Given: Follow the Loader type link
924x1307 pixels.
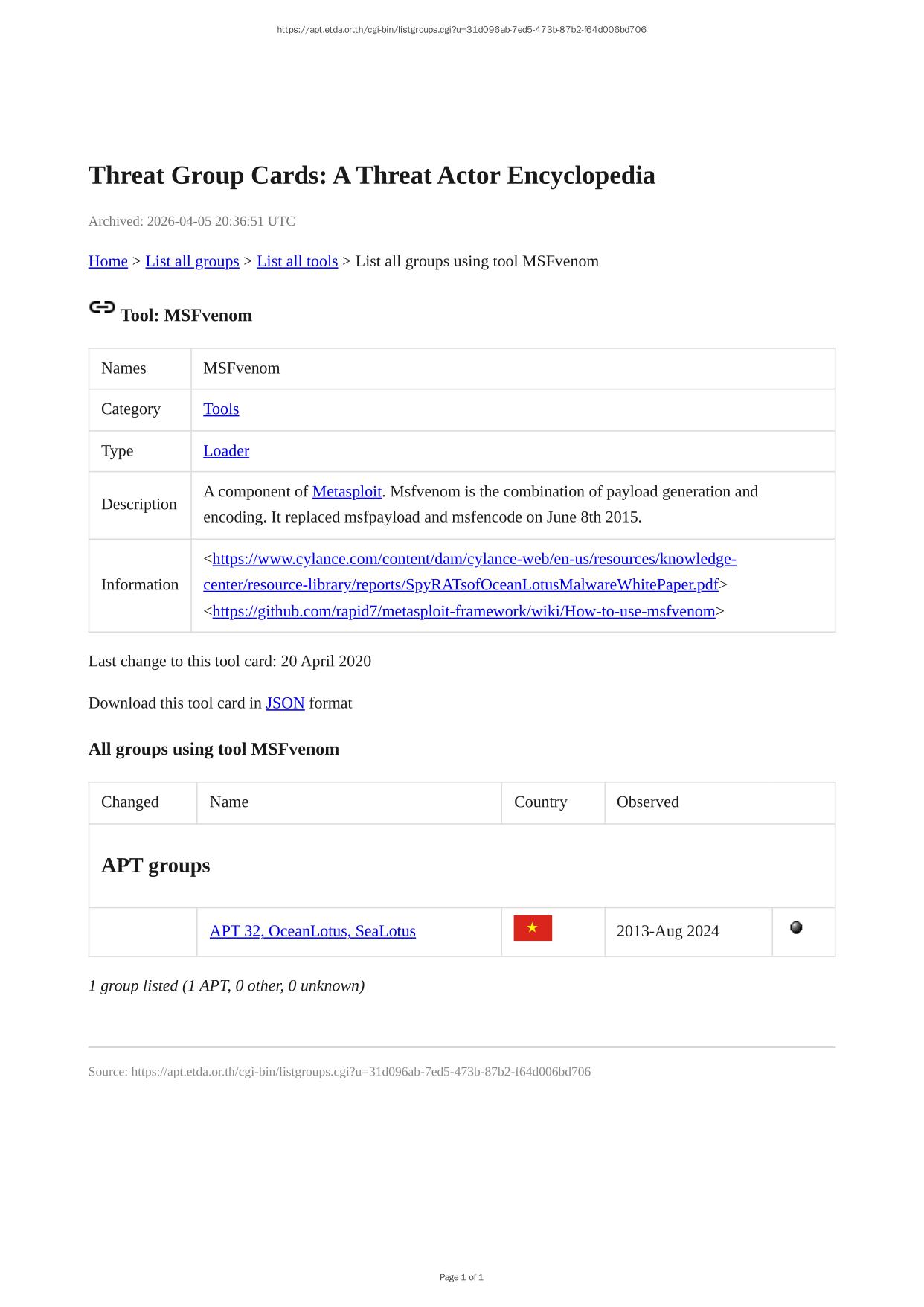Looking at the screenshot, I should pyautogui.click(x=226, y=451).
